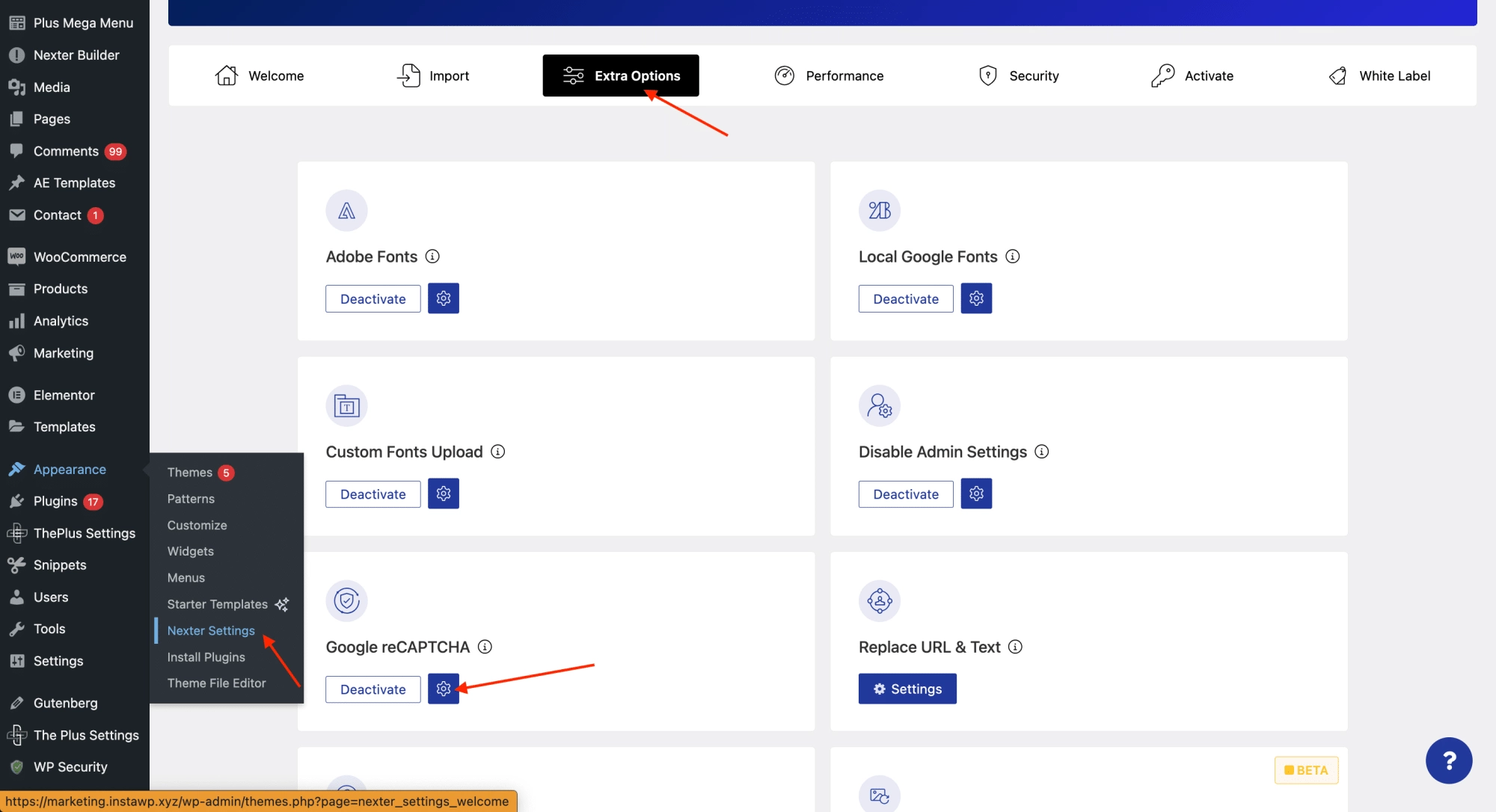Open the Performance tab
Screen dimensions: 1496x812
point(829,76)
